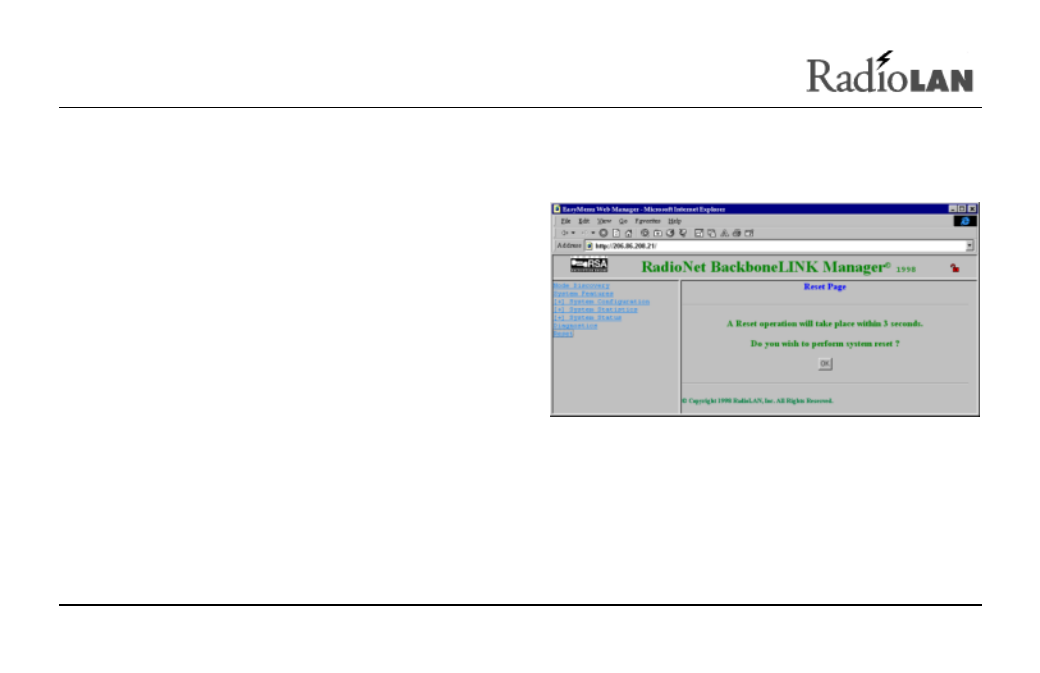Click the Fonts toolbar button
Screen dimensions: 1040x673
point(724,233)
